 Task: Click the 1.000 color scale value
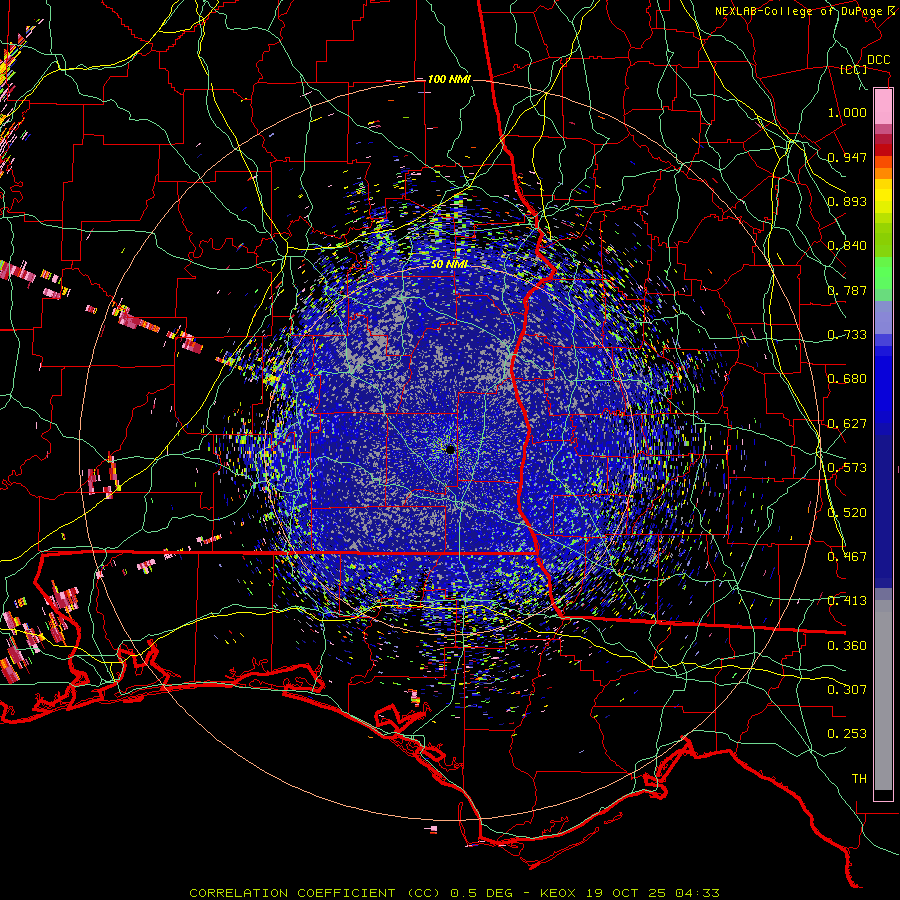pos(847,112)
